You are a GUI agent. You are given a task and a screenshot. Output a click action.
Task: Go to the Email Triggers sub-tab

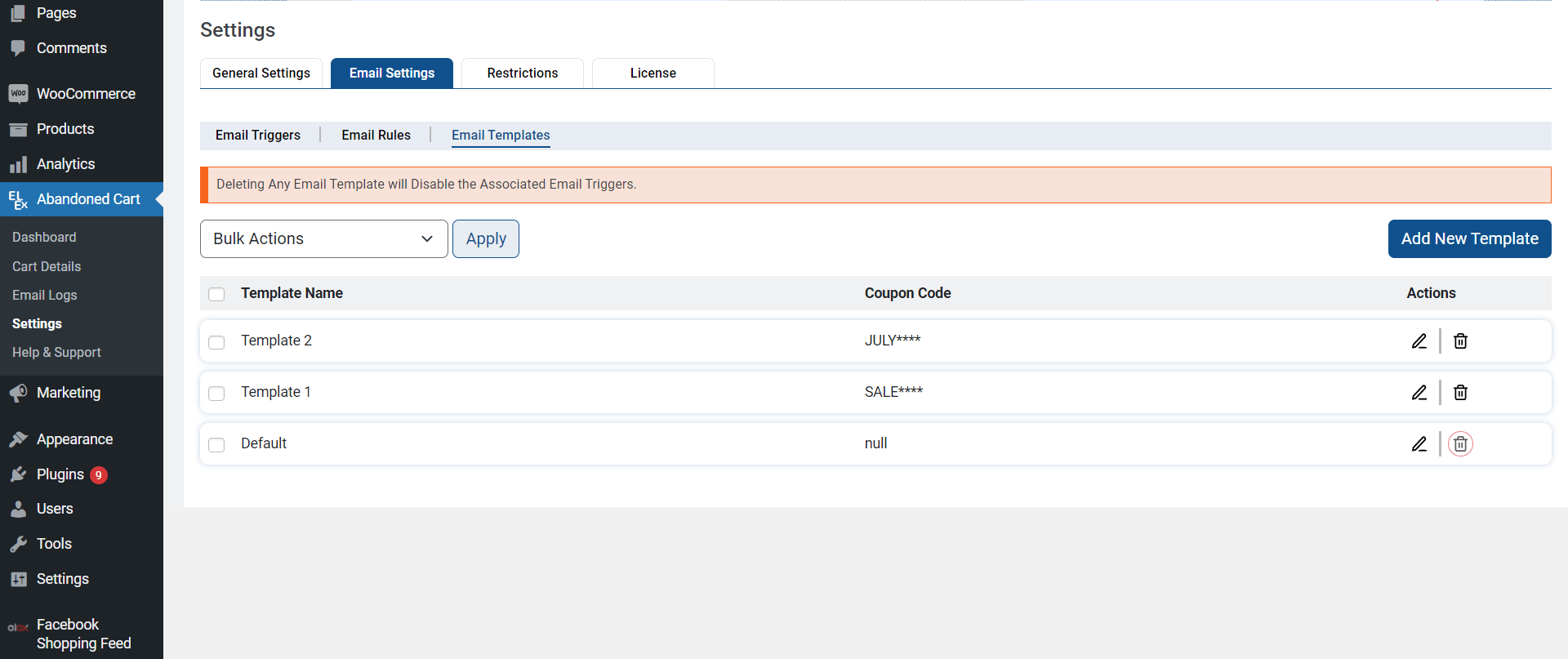point(258,135)
